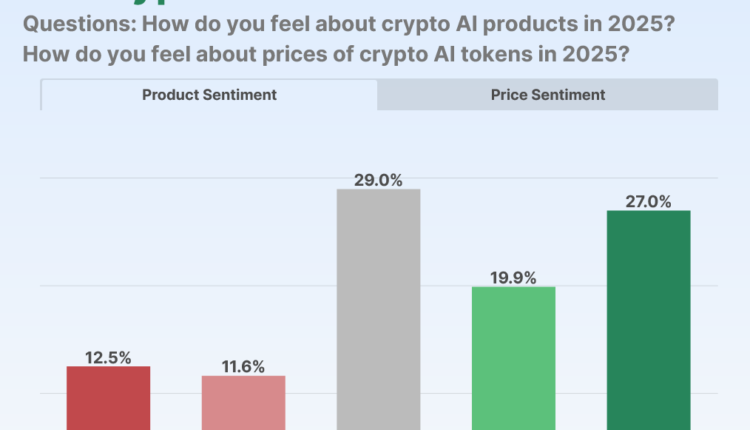Click the light green 19.9% bar
This screenshot has width=750, height=430.
pyautogui.click(x=513, y=358)
